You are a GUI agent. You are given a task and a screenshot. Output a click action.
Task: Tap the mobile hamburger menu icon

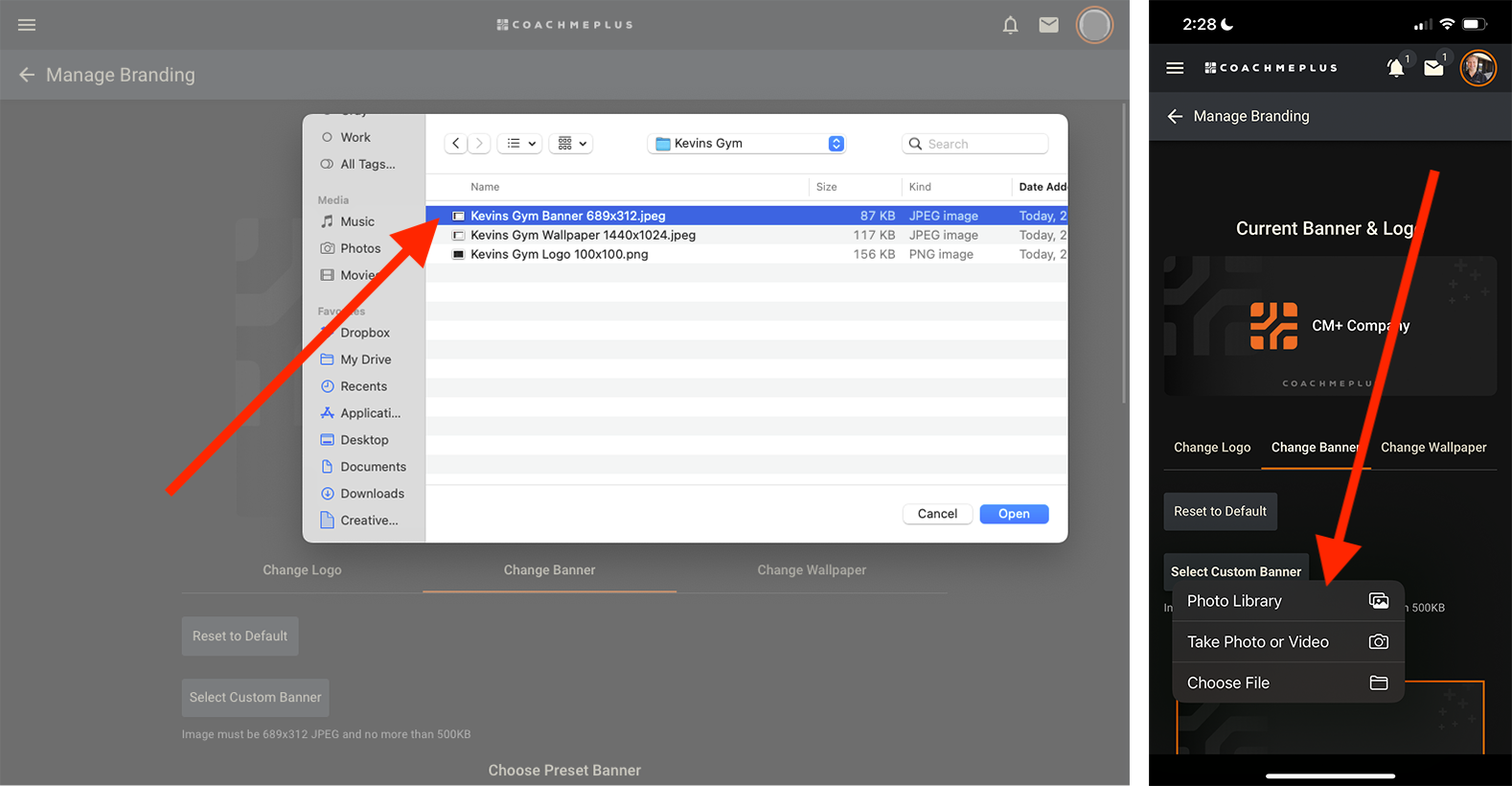(1175, 68)
